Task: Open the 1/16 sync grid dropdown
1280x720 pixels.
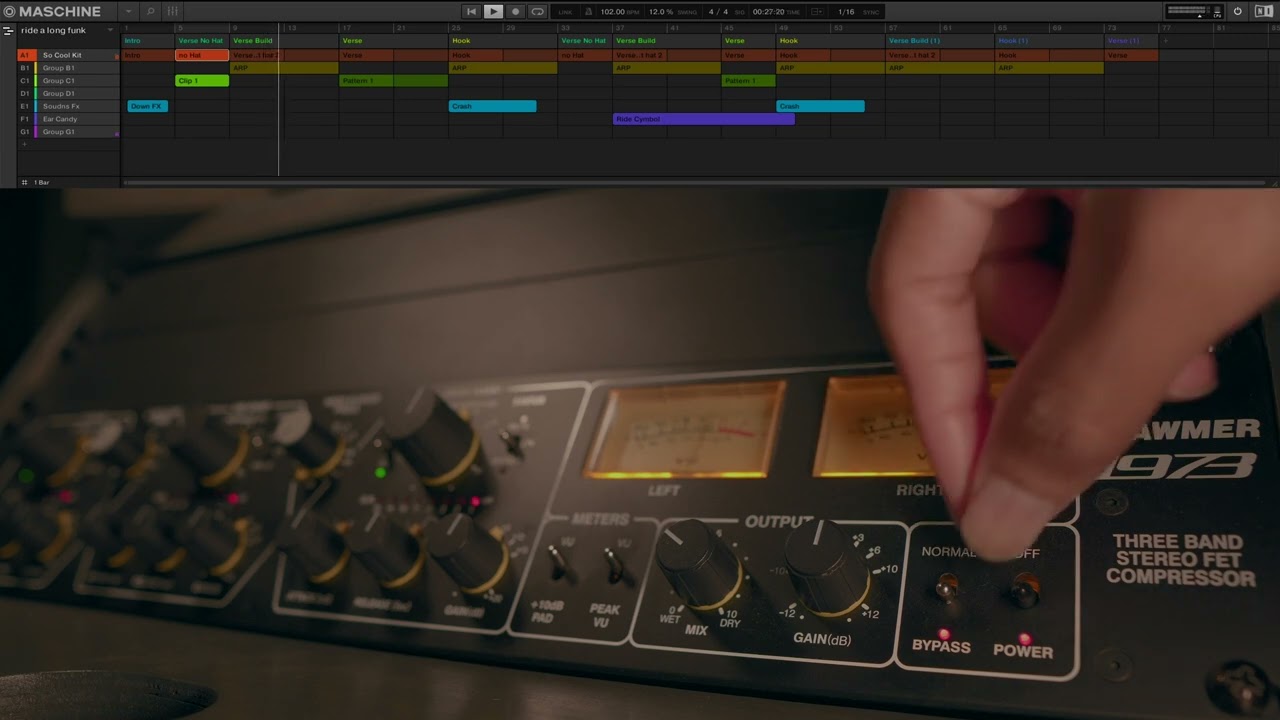Action: coord(846,12)
